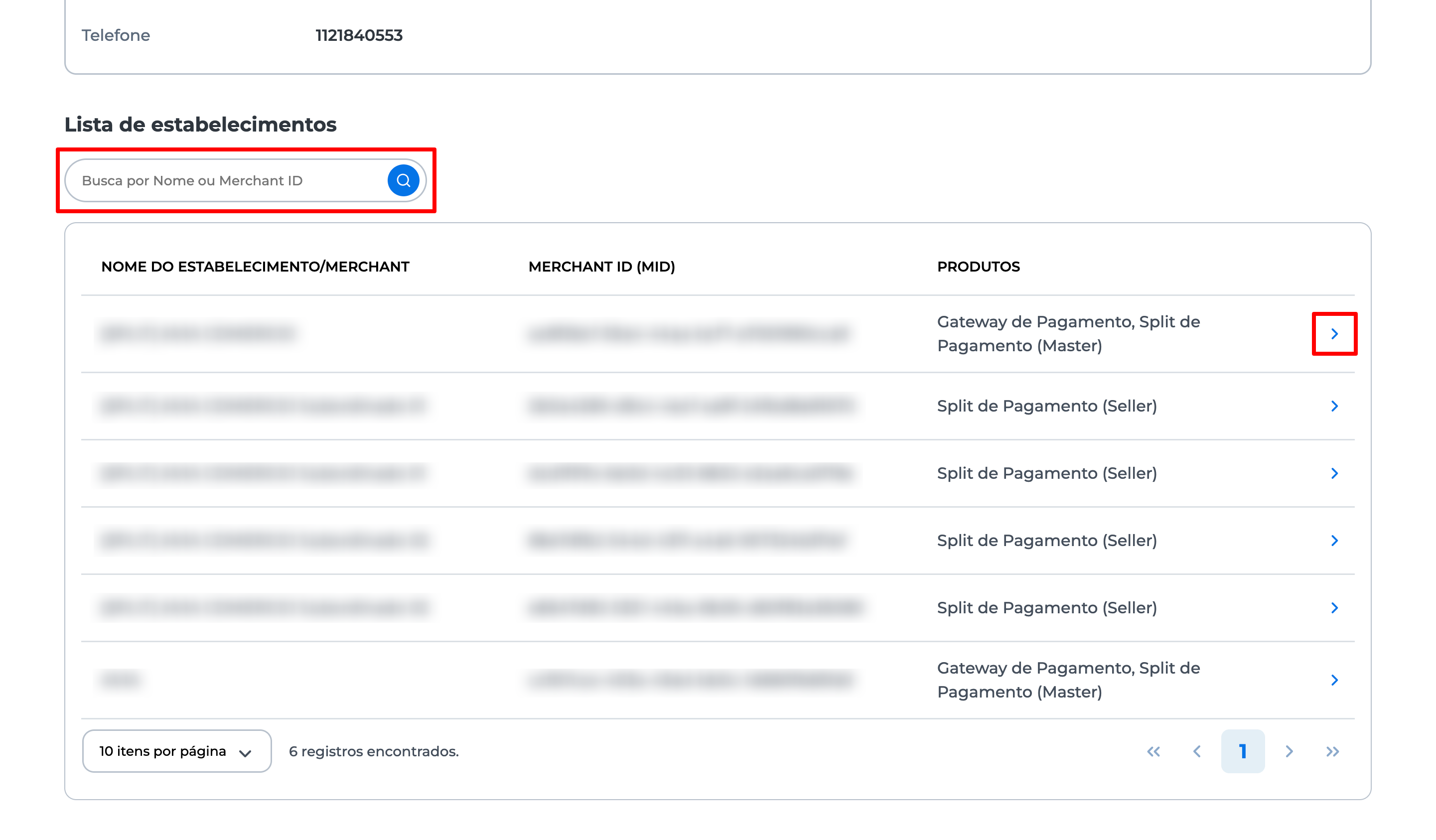
Task: Go to previous page arrow
Action: click(1197, 752)
